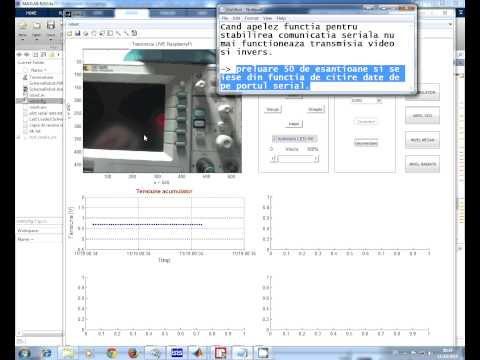Click inside the Notepad text area
The width and height of the screenshot is (480, 360).
pyautogui.click(x=315, y=56)
